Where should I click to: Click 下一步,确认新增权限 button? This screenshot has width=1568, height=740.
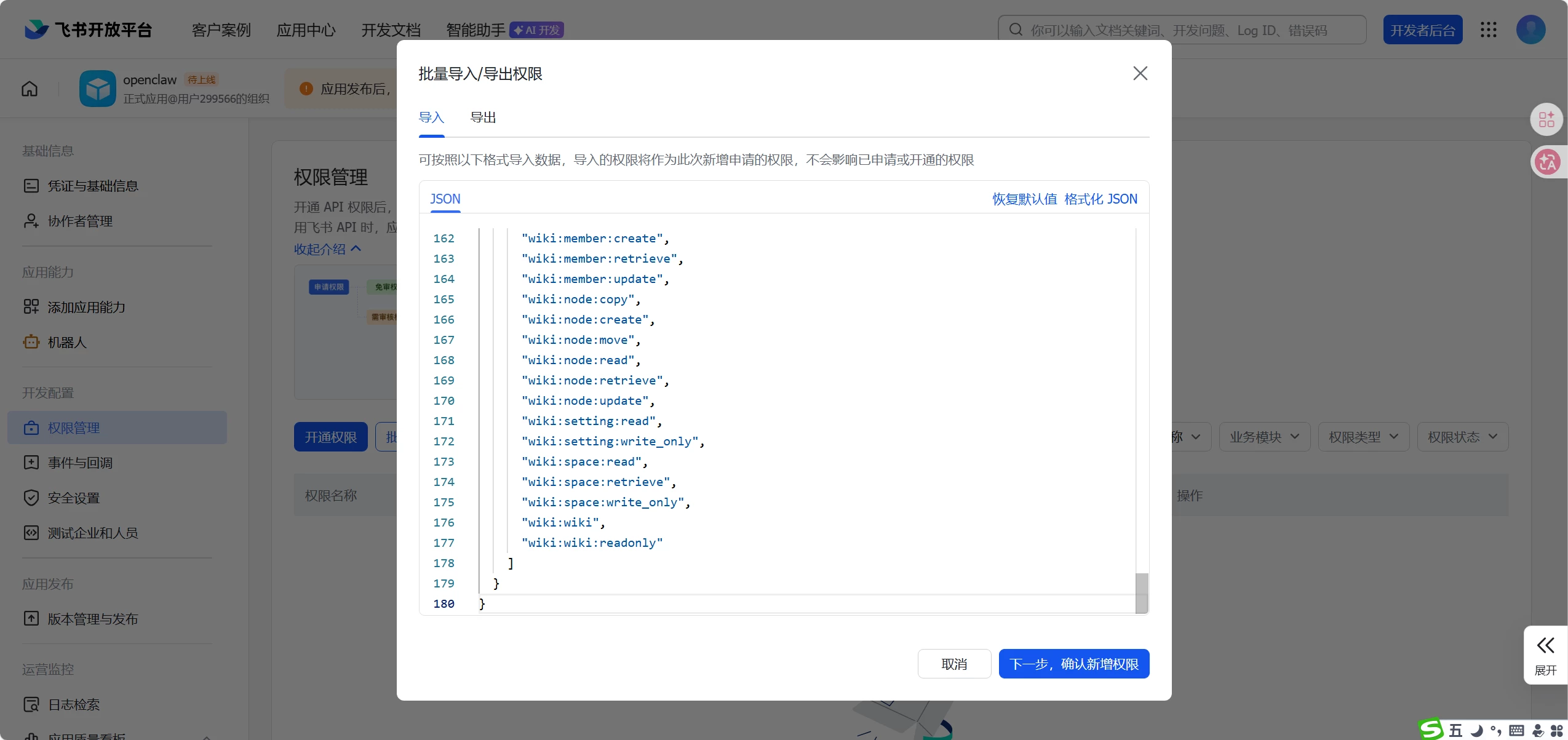point(1073,664)
